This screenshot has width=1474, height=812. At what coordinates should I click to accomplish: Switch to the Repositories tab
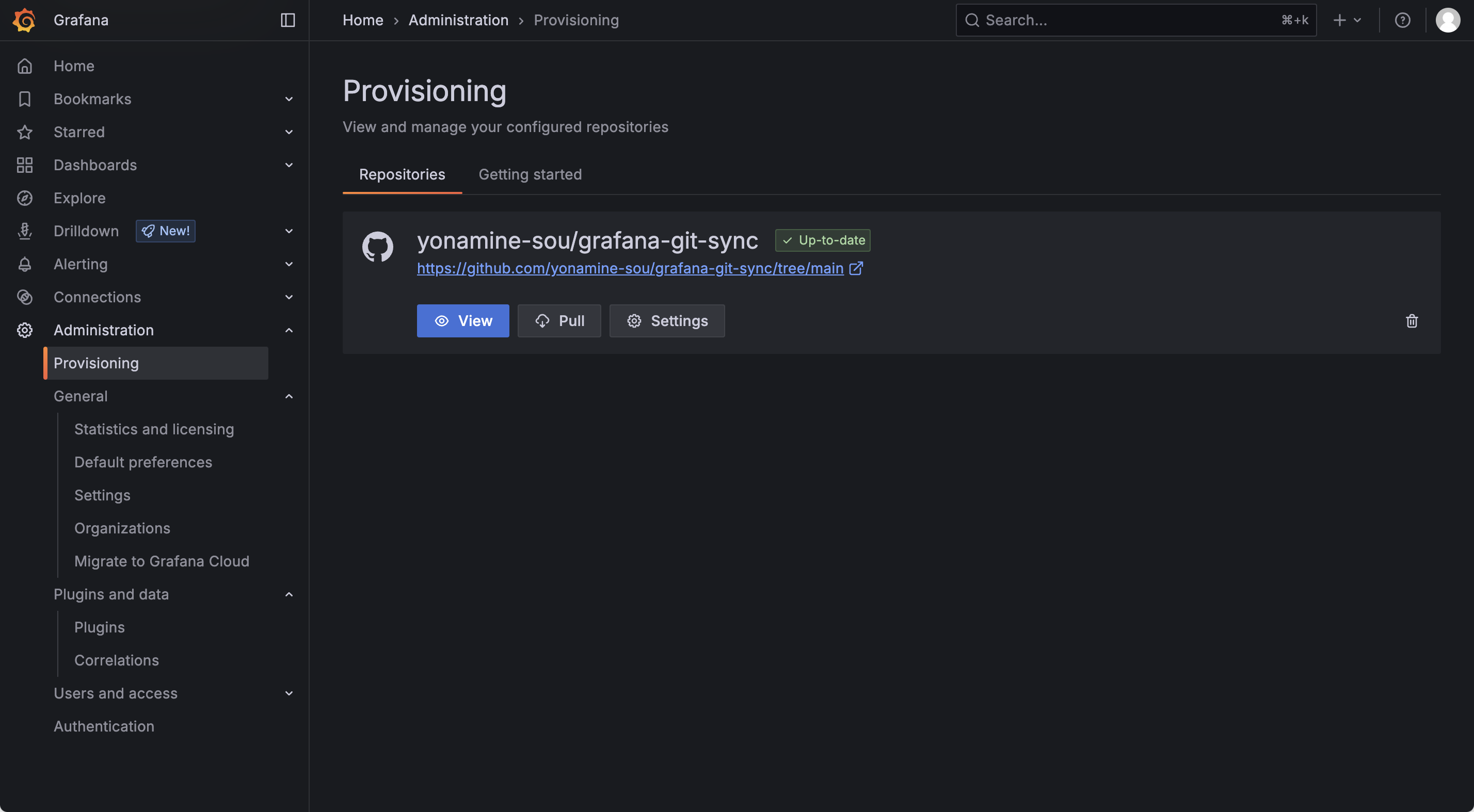click(x=402, y=174)
